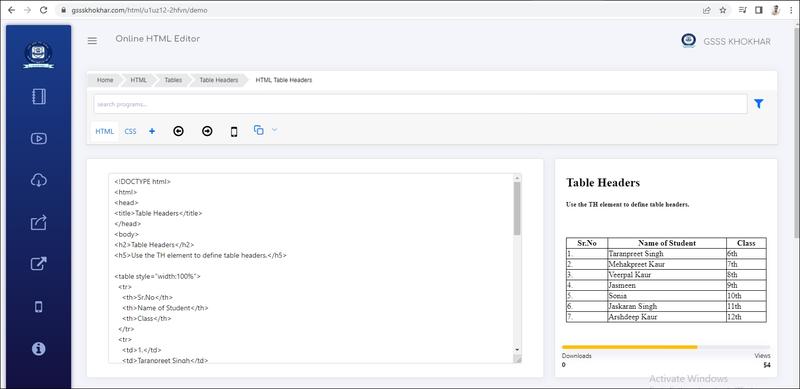Go to Home breadcrumb
This screenshot has height=389, width=800.
tap(105, 80)
